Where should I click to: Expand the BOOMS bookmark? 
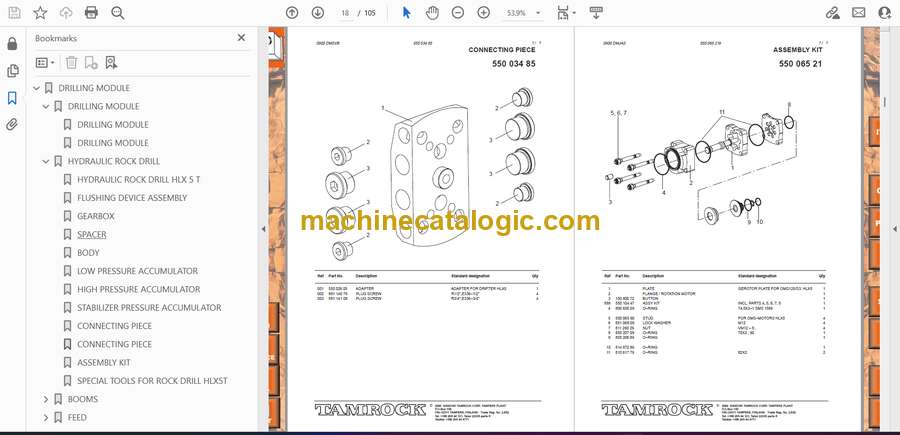point(46,399)
